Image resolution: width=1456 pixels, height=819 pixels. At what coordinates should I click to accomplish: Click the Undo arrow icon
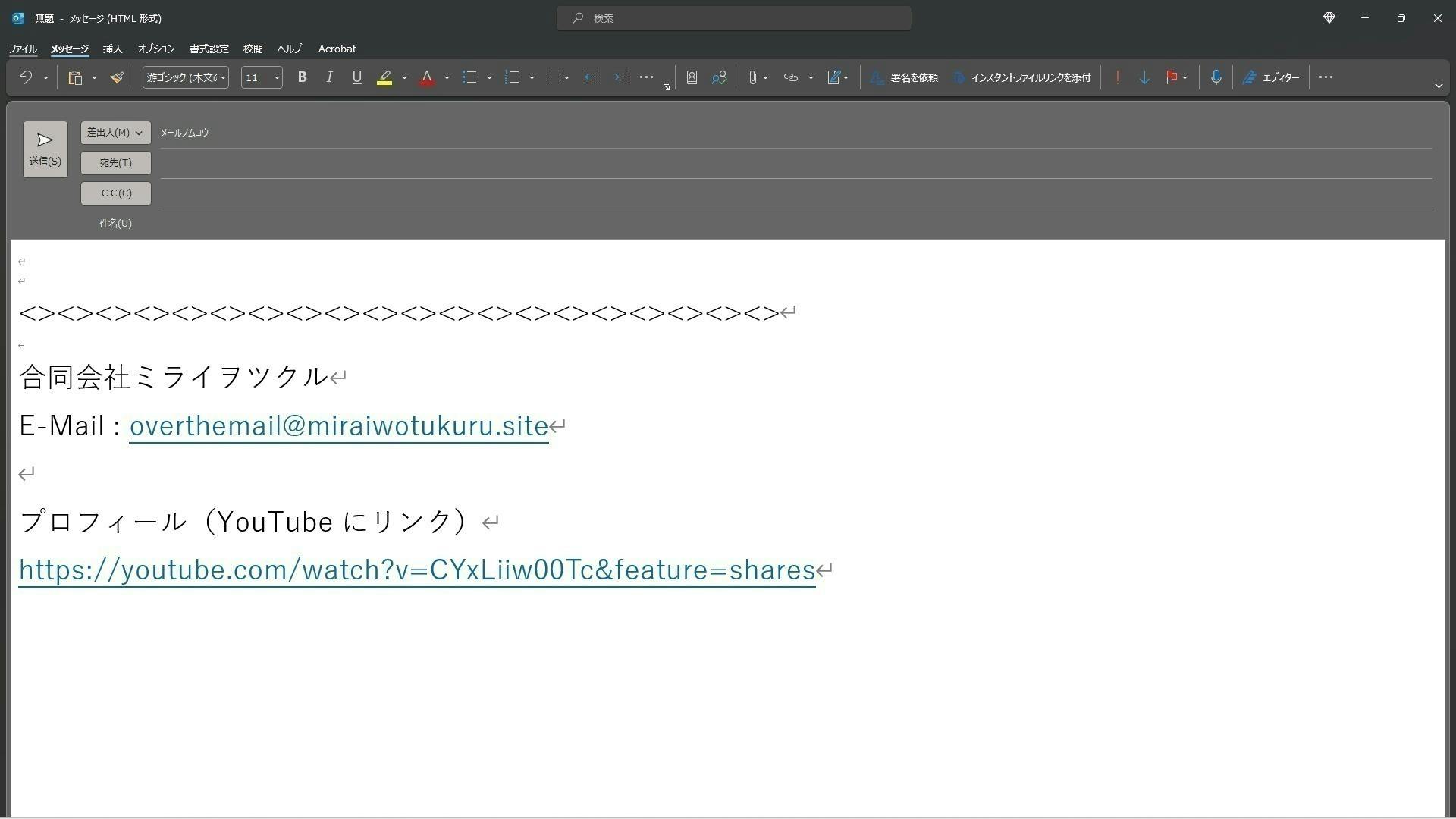25,77
